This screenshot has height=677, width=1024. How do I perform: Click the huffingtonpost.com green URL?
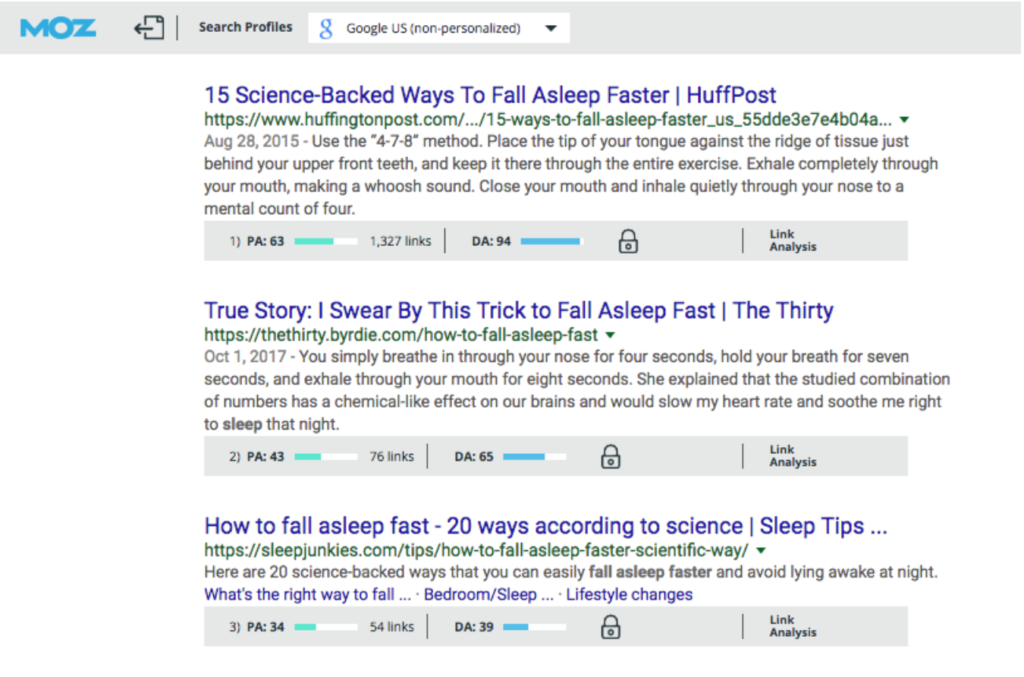pos(547,119)
